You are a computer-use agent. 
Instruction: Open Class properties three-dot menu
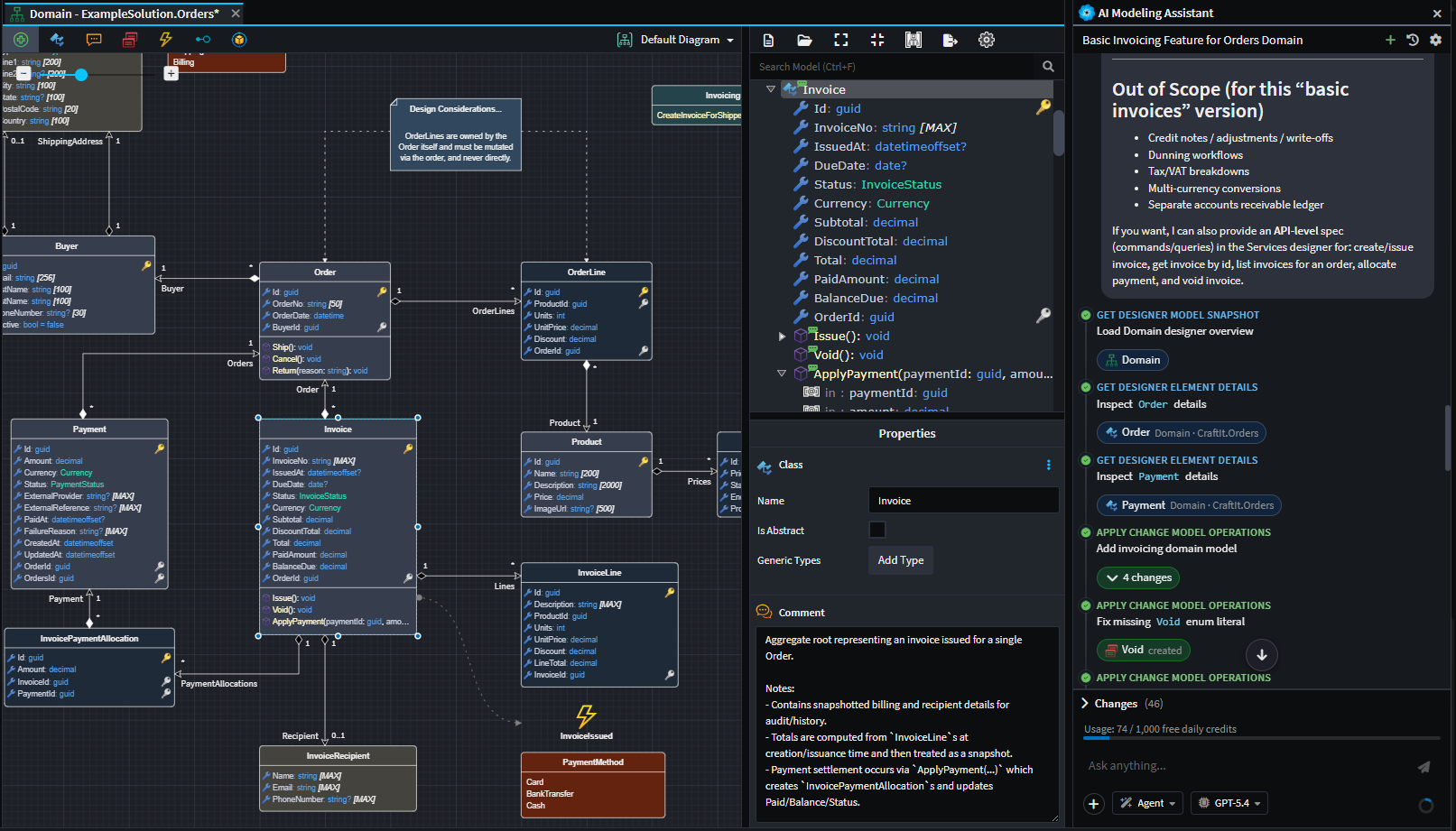click(x=1048, y=465)
